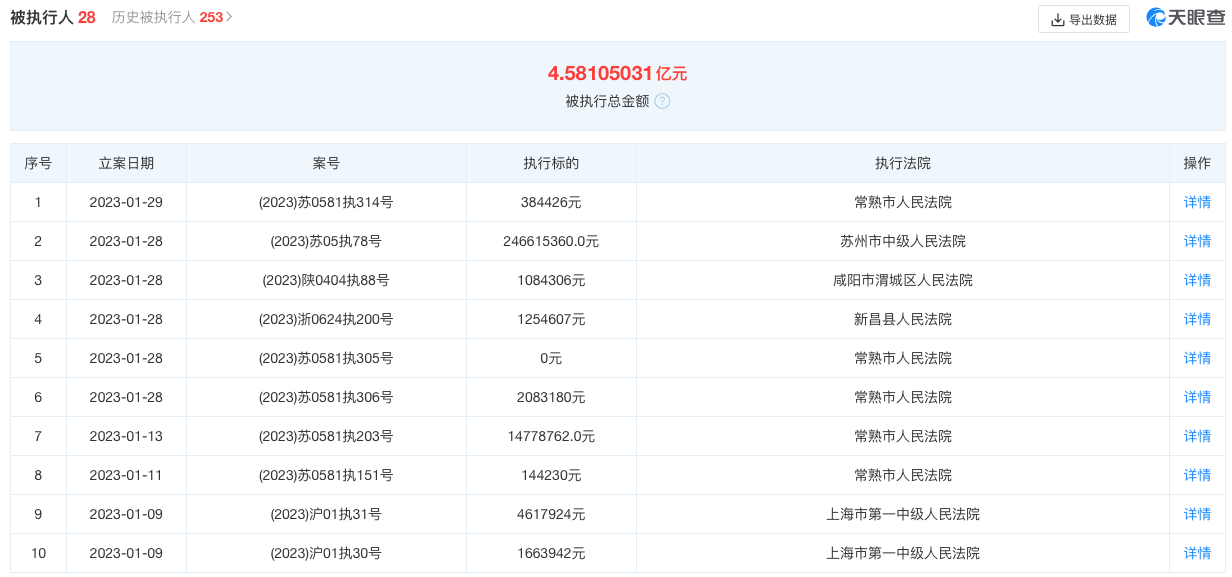1232x577 pixels.
Task: Click the amount 1084306元
Action: coord(551,280)
